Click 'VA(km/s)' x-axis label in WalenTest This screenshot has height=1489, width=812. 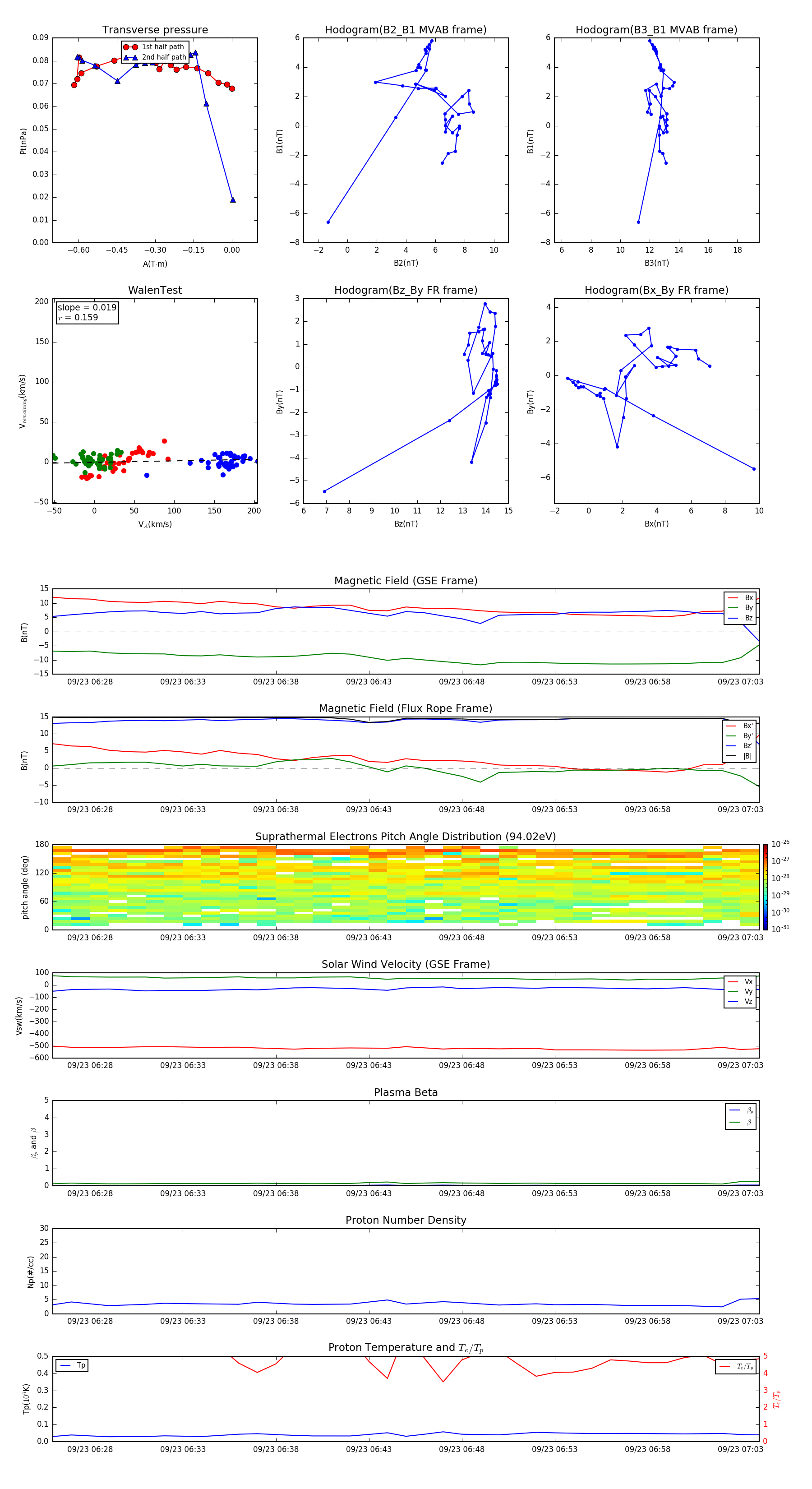155,524
